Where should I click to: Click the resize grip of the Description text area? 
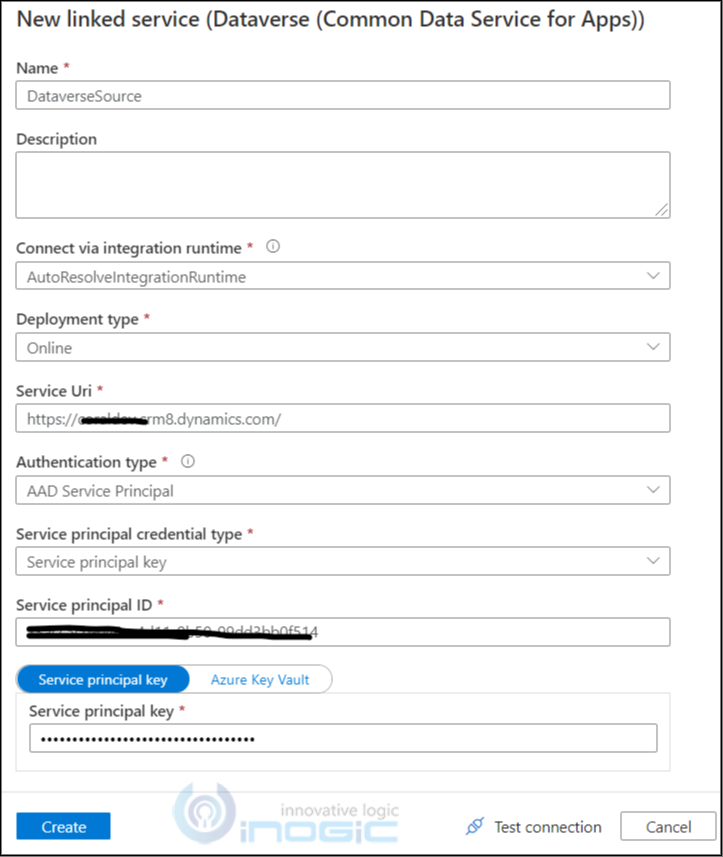point(661,209)
